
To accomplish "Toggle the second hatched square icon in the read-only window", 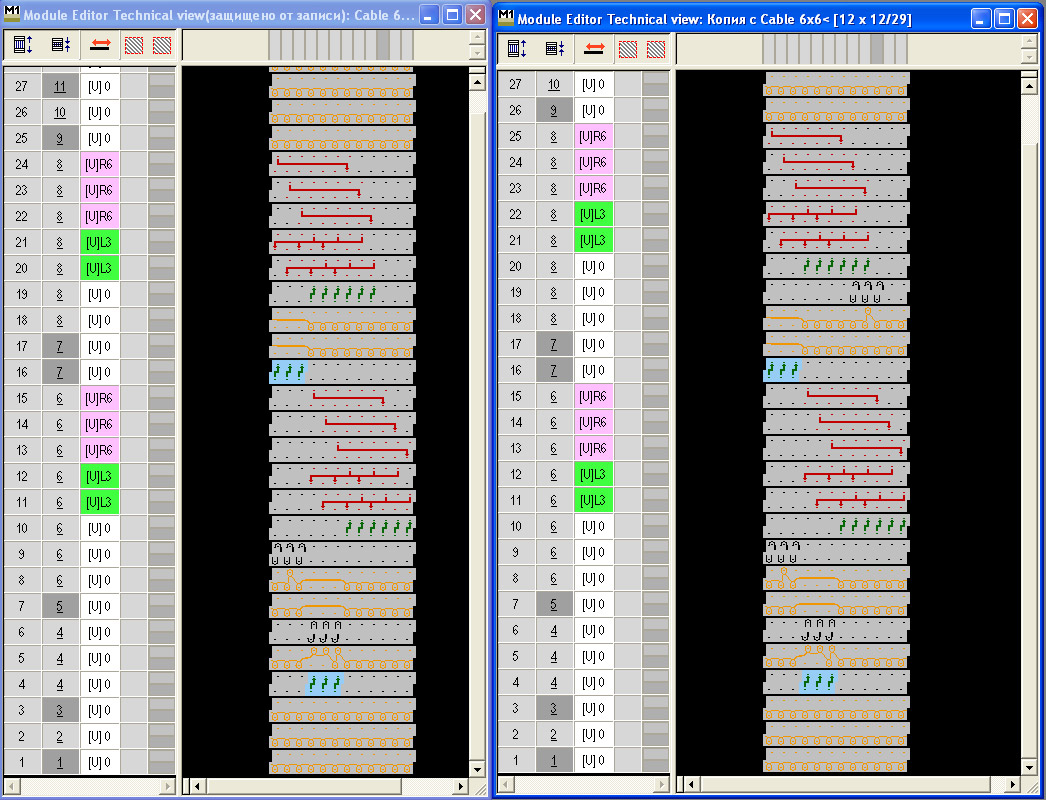I will pos(161,45).
